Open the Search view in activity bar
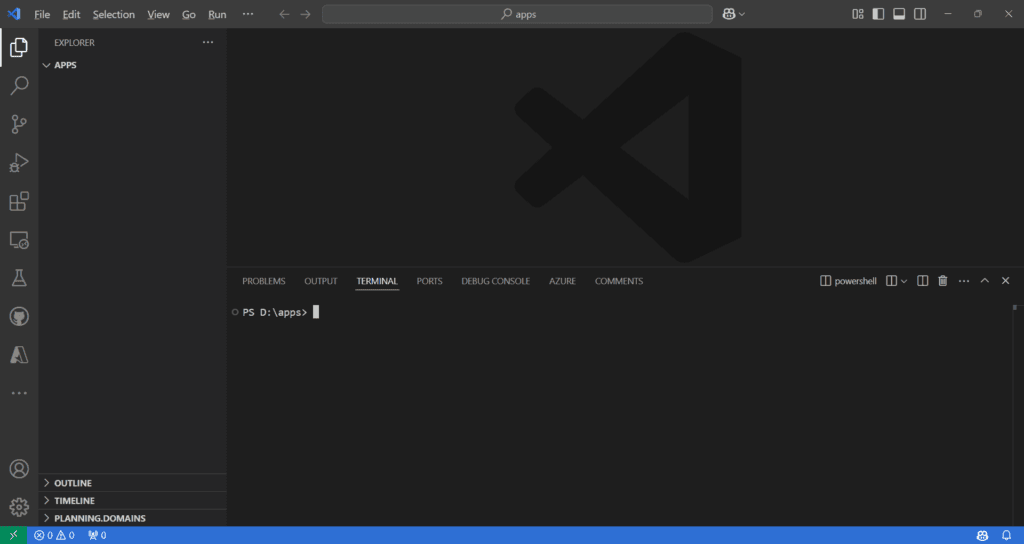 pyautogui.click(x=19, y=86)
